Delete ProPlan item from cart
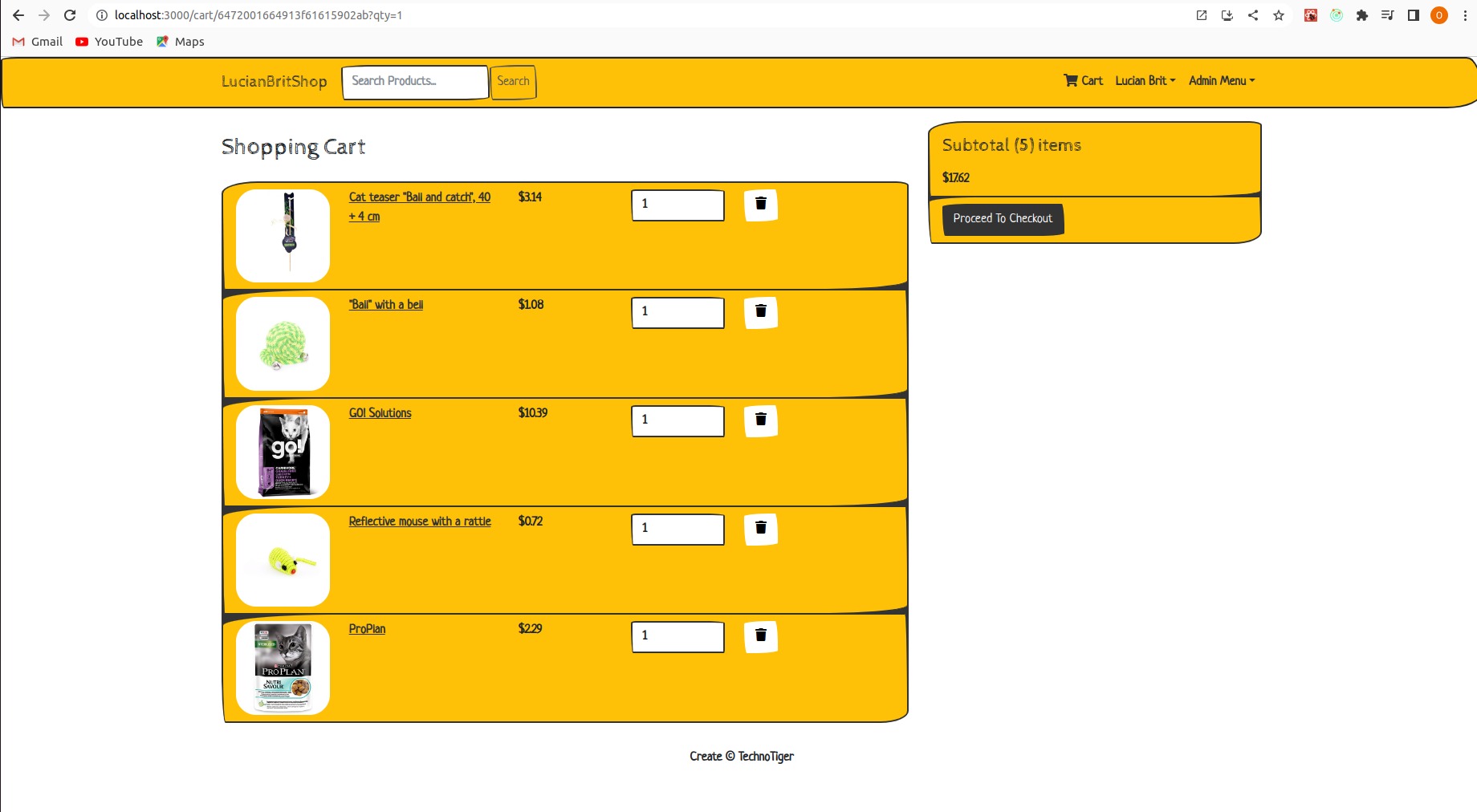This screenshot has width=1477, height=812. click(x=760, y=636)
